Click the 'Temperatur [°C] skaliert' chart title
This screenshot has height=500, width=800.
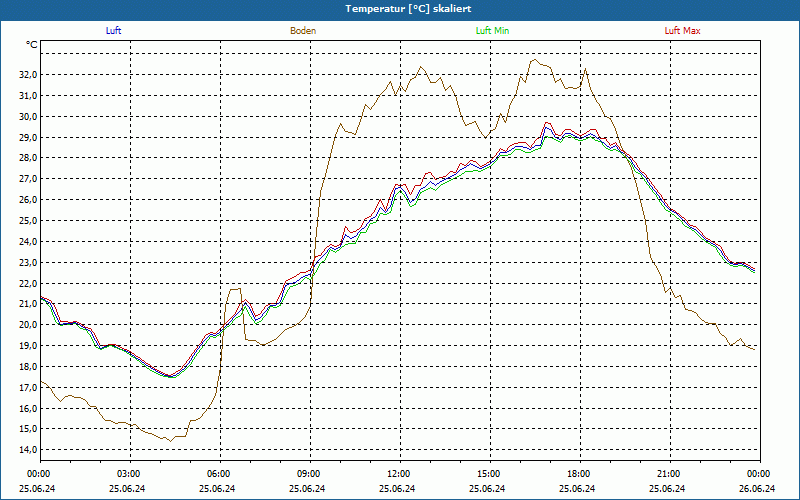coord(408,9)
